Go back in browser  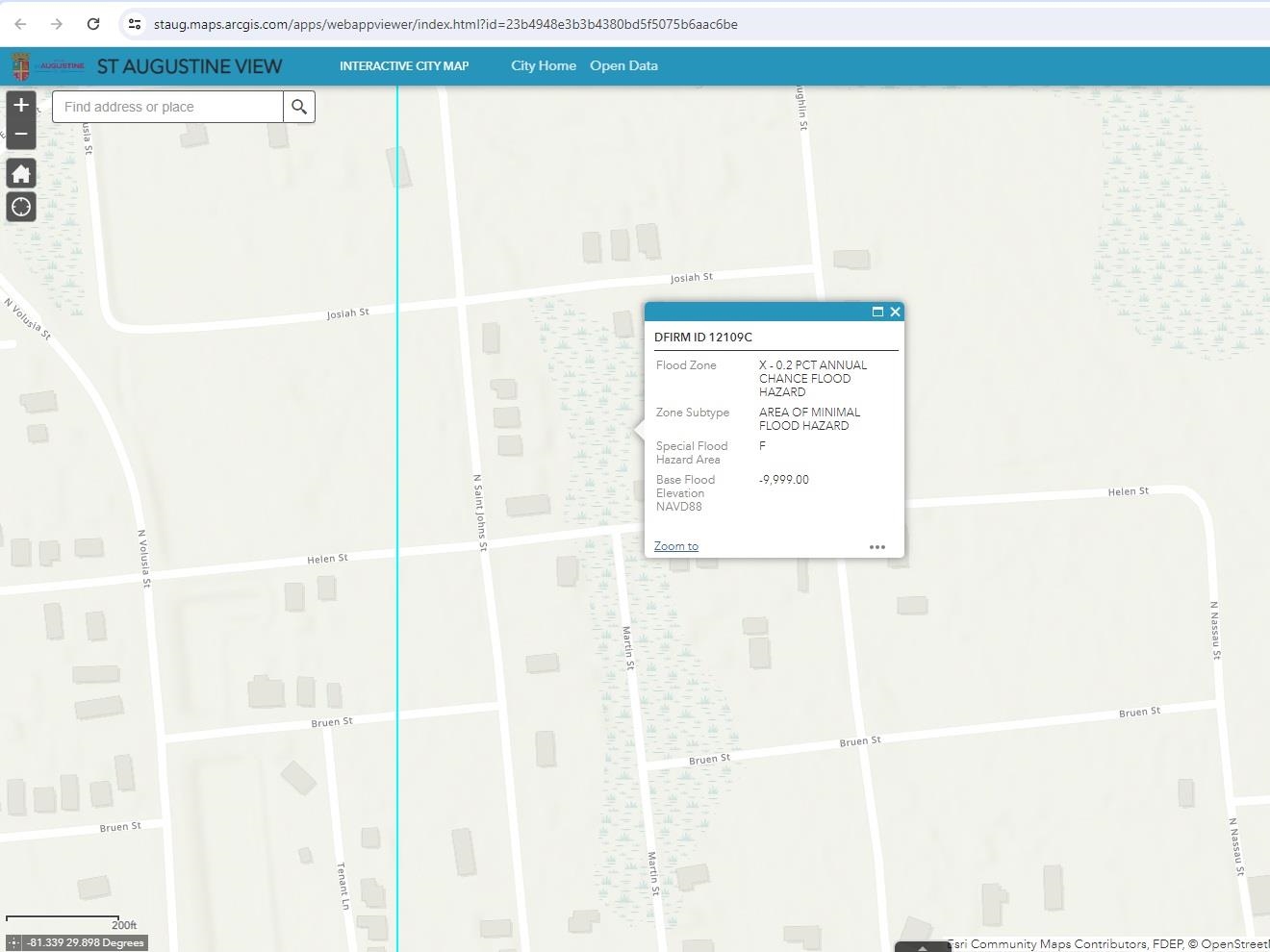(20, 24)
